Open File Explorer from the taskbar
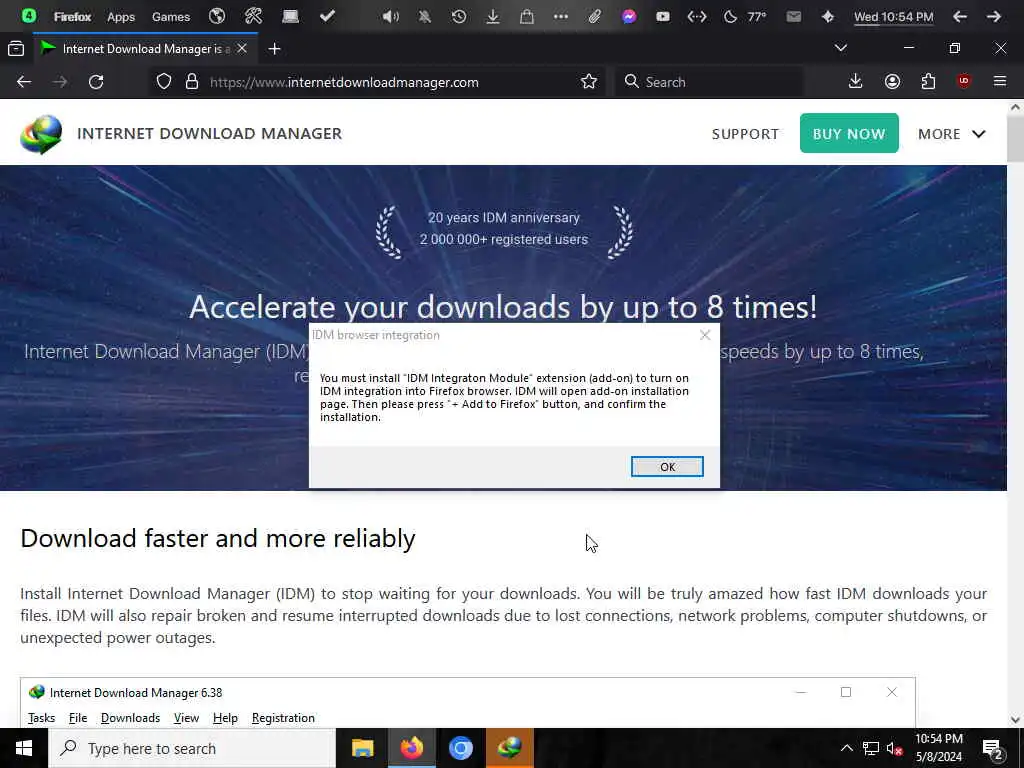Viewport: 1024px width, 768px height. (362, 748)
